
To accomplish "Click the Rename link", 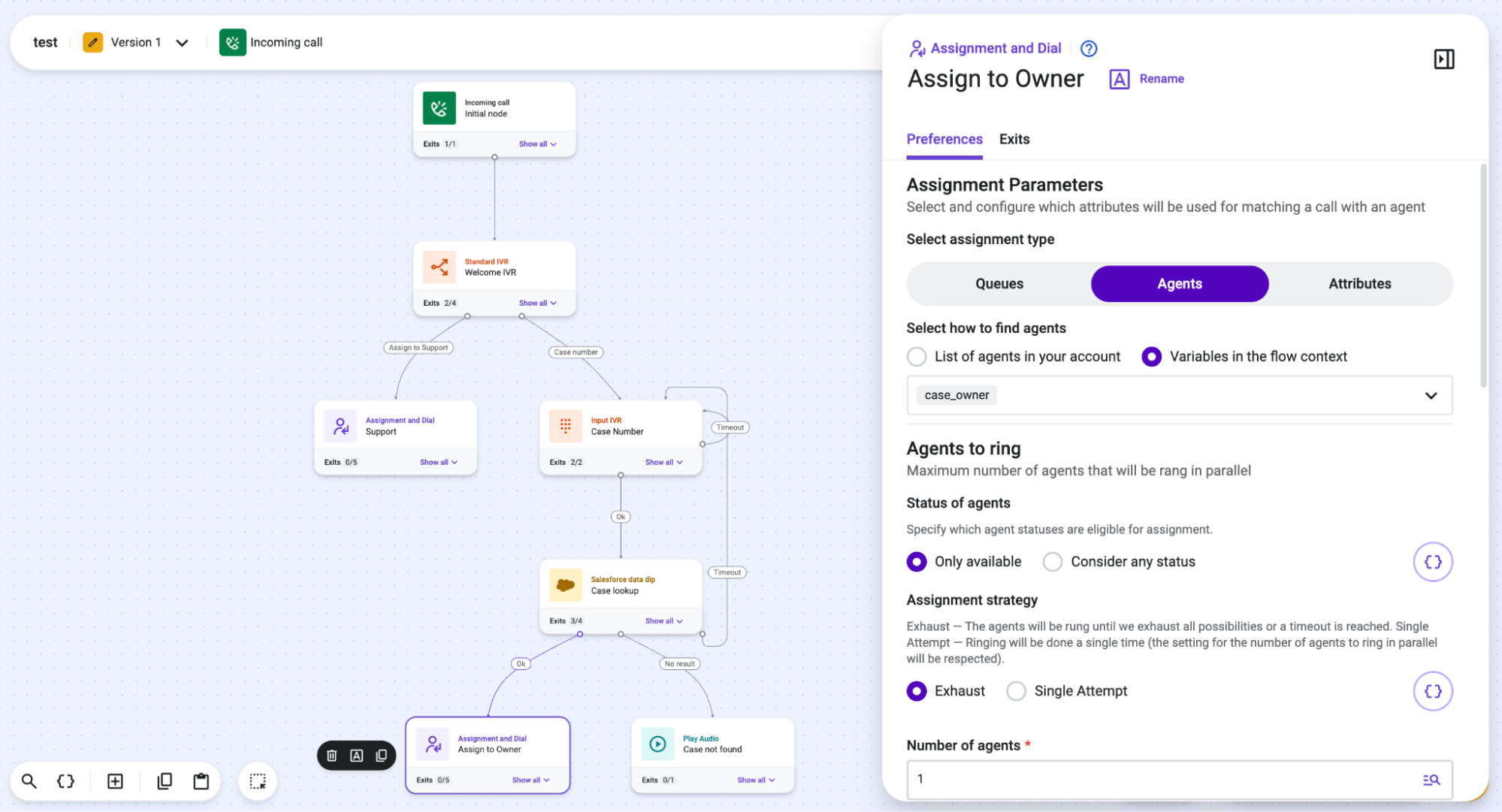I will (x=1162, y=79).
